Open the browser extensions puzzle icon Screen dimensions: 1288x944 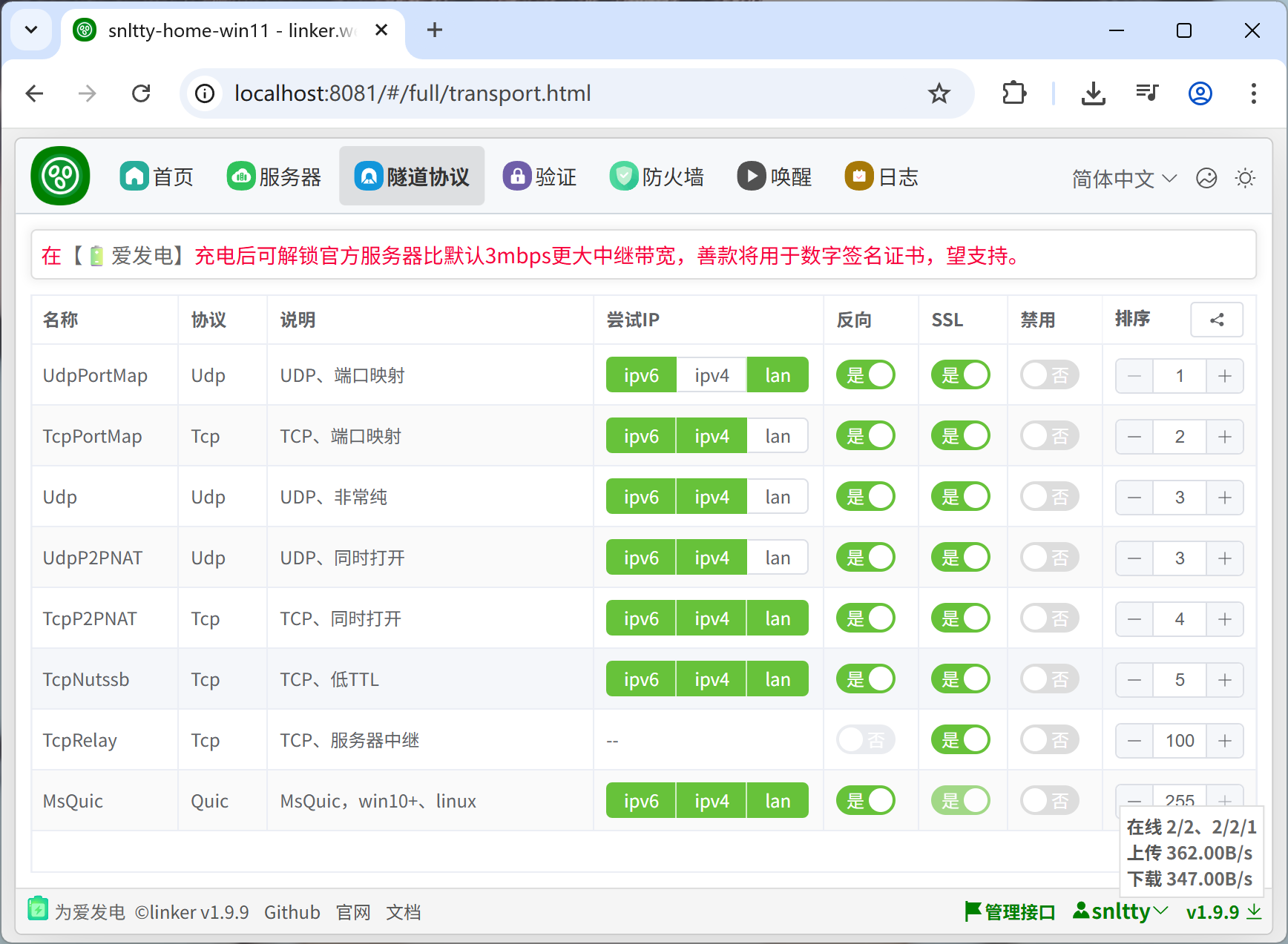(1013, 93)
